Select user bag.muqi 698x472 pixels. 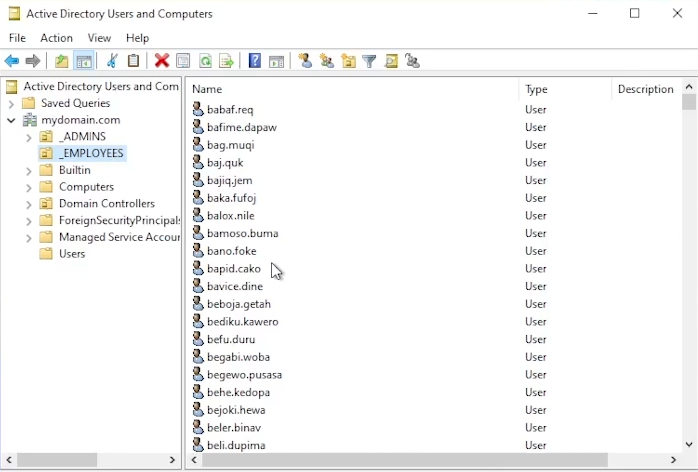click(x=231, y=145)
